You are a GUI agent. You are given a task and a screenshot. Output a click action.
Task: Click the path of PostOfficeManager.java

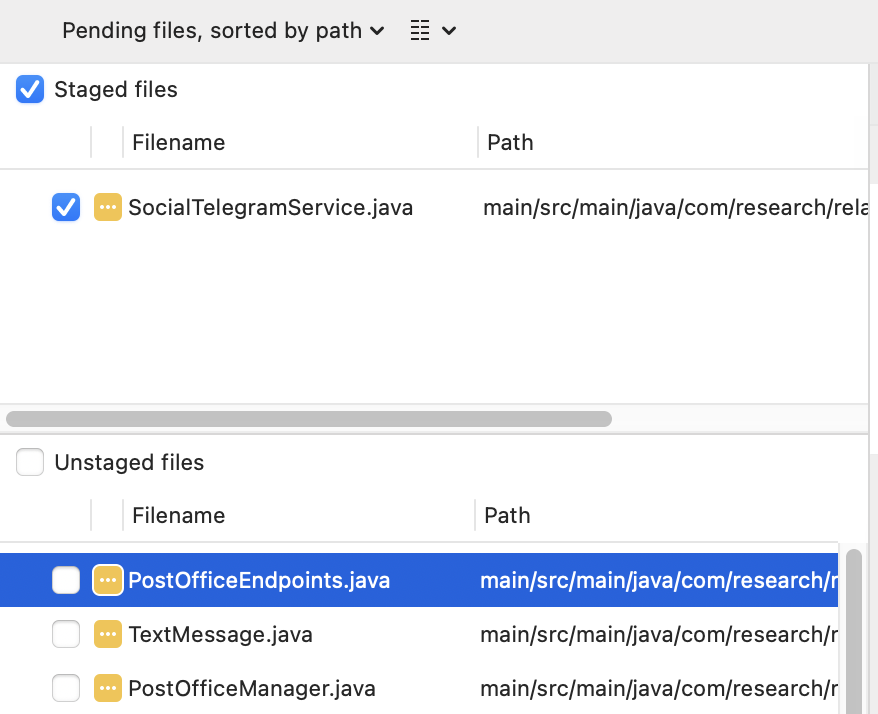pyautogui.click(x=658, y=688)
